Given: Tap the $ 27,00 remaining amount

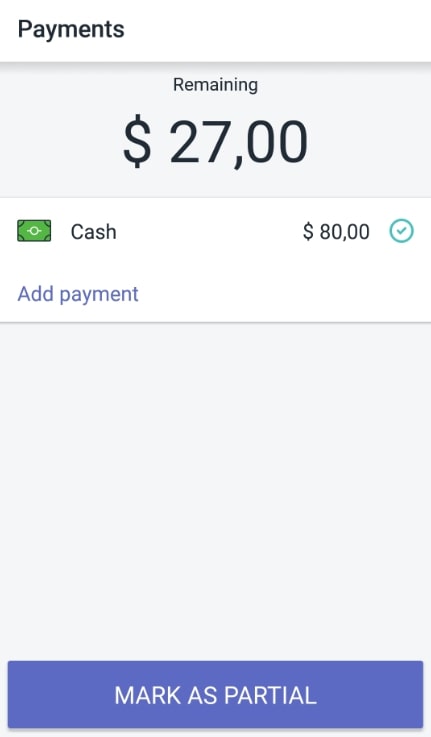Looking at the screenshot, I should [215, 142].
